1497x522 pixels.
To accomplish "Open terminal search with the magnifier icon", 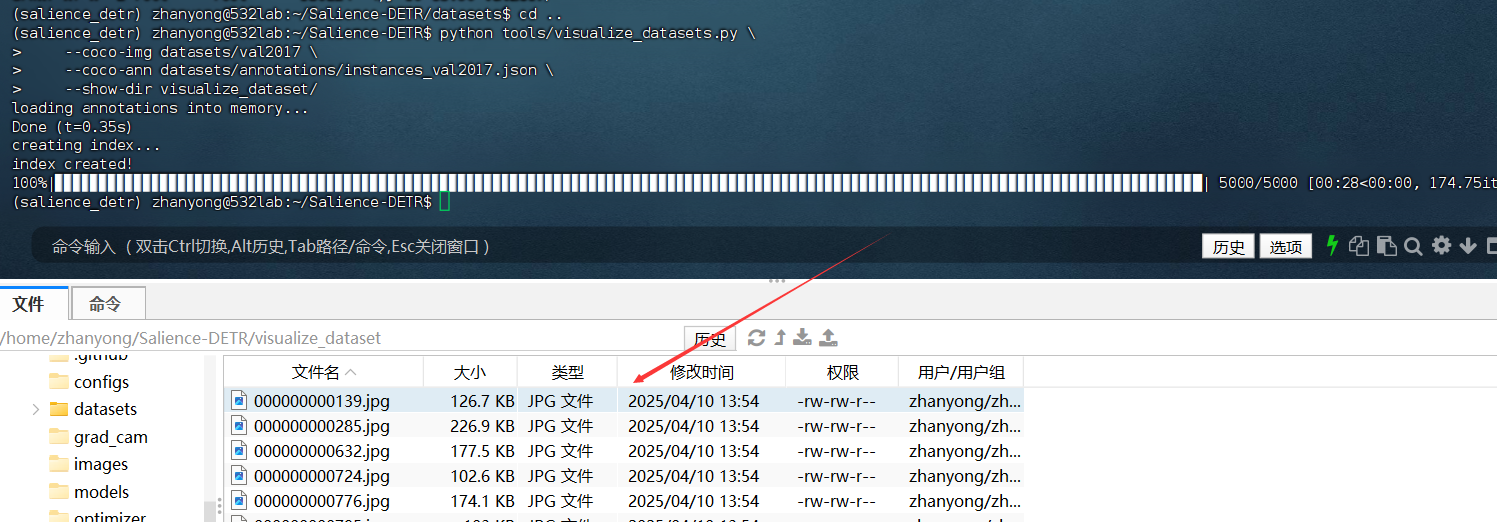I will (1413, 246).
